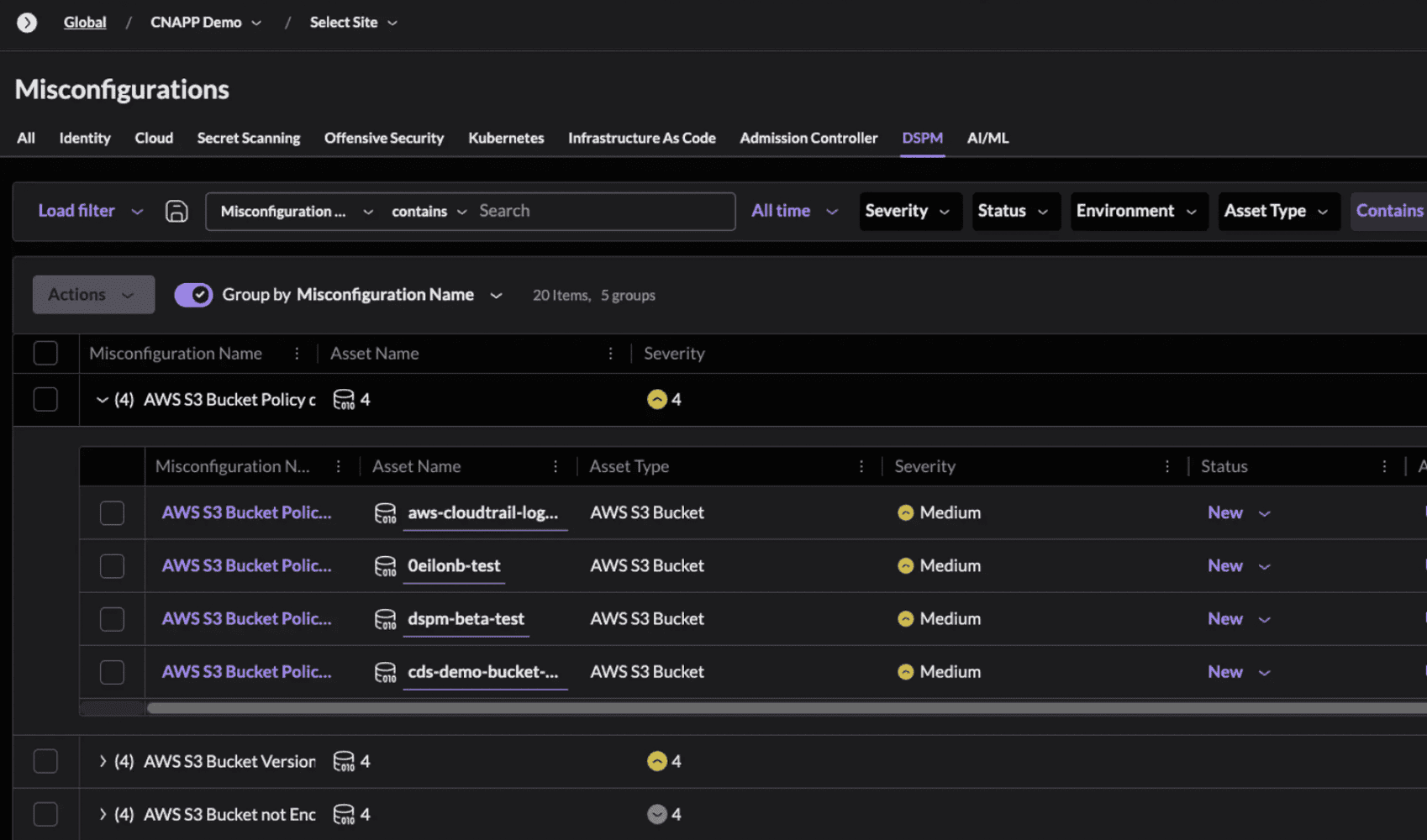
Task: Click asset count icon in Bucket Policy group row
Action: pyautogui.click(x=344, y=400)
